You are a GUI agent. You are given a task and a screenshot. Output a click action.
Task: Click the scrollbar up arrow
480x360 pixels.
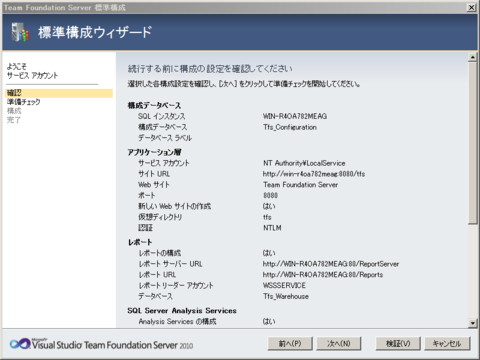tap(472, 57)
